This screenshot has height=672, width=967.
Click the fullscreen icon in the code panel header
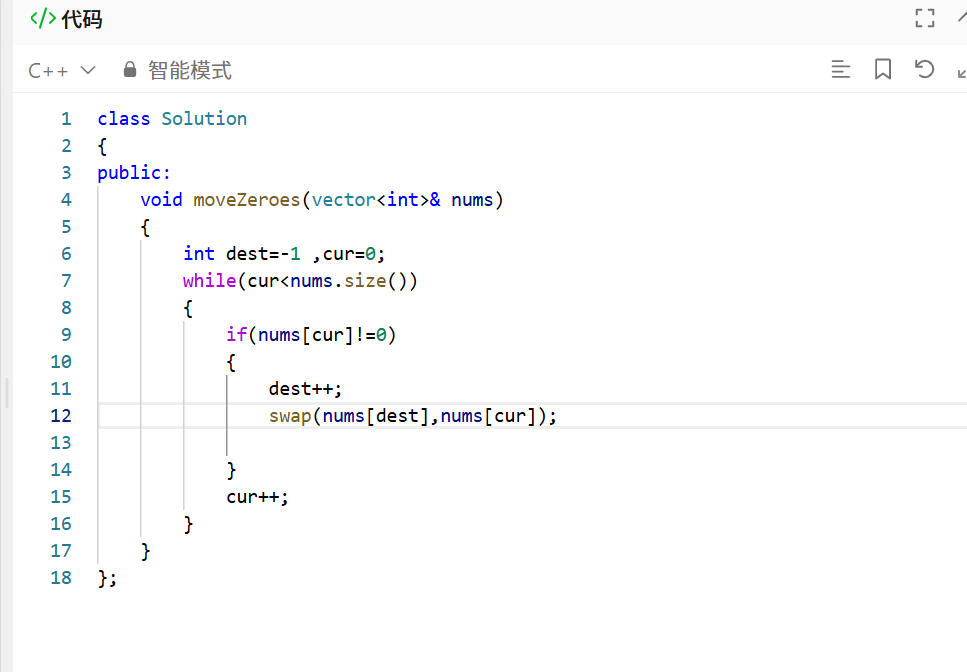(924, 18)
